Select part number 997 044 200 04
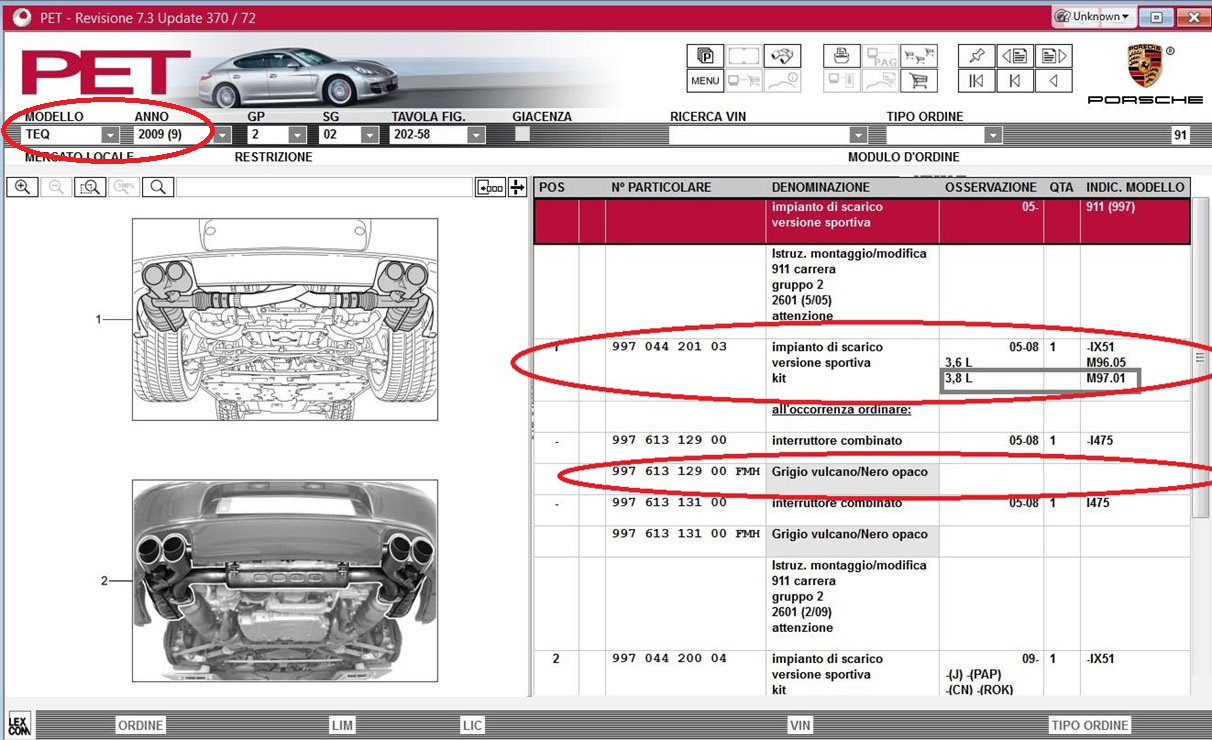Screen dimensions: 1212x740 670,658
